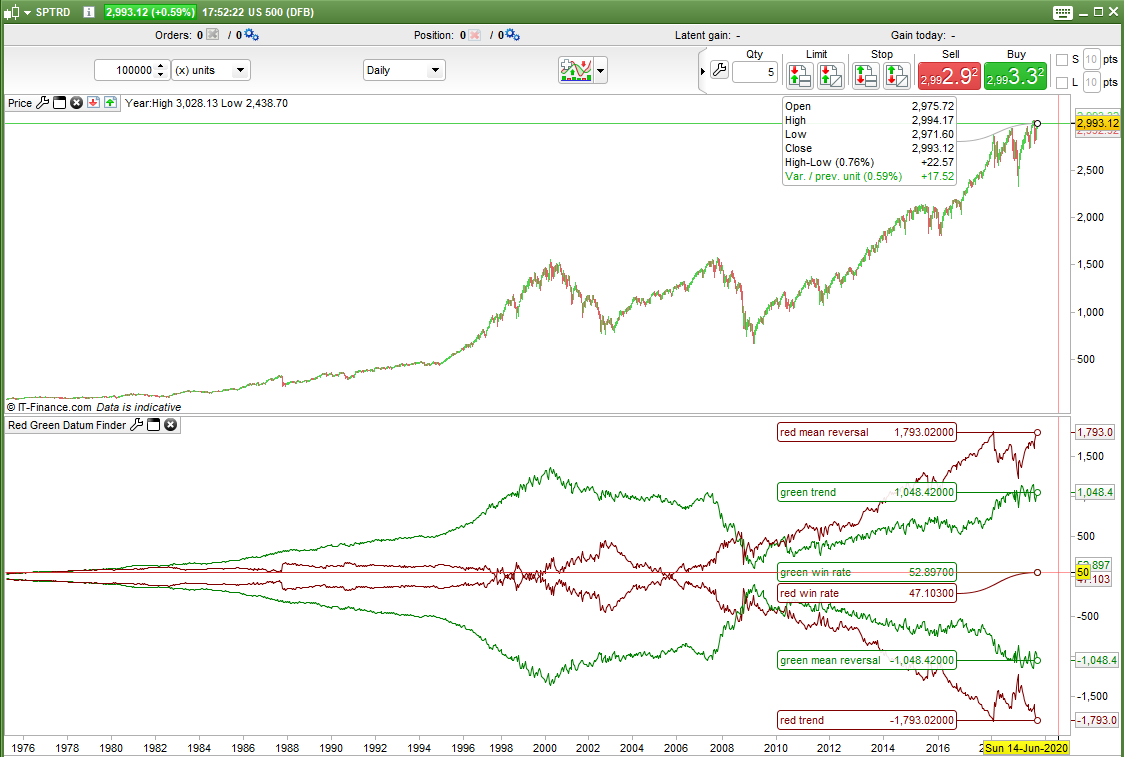Screen dimensions: 1124x757
Task: Open Price panel wrench settings
Action: coord(42,103)
